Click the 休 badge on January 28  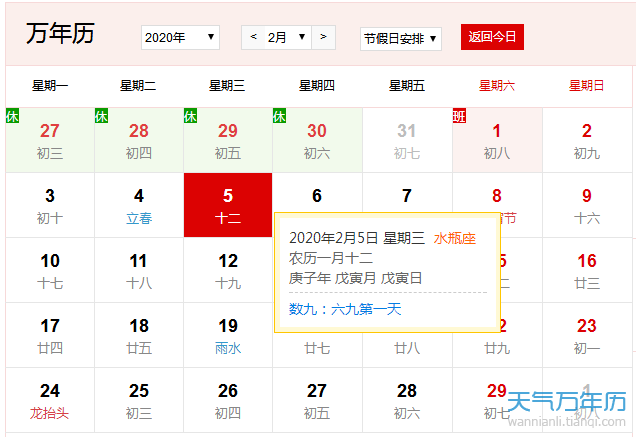[x=101, y=116]
